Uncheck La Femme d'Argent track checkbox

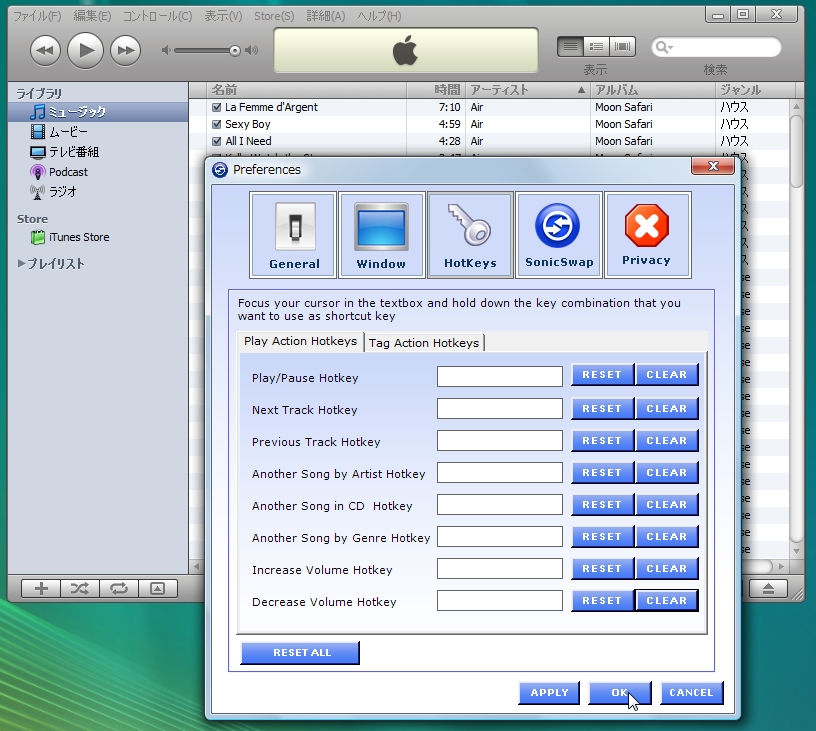(x=216, y=108)
